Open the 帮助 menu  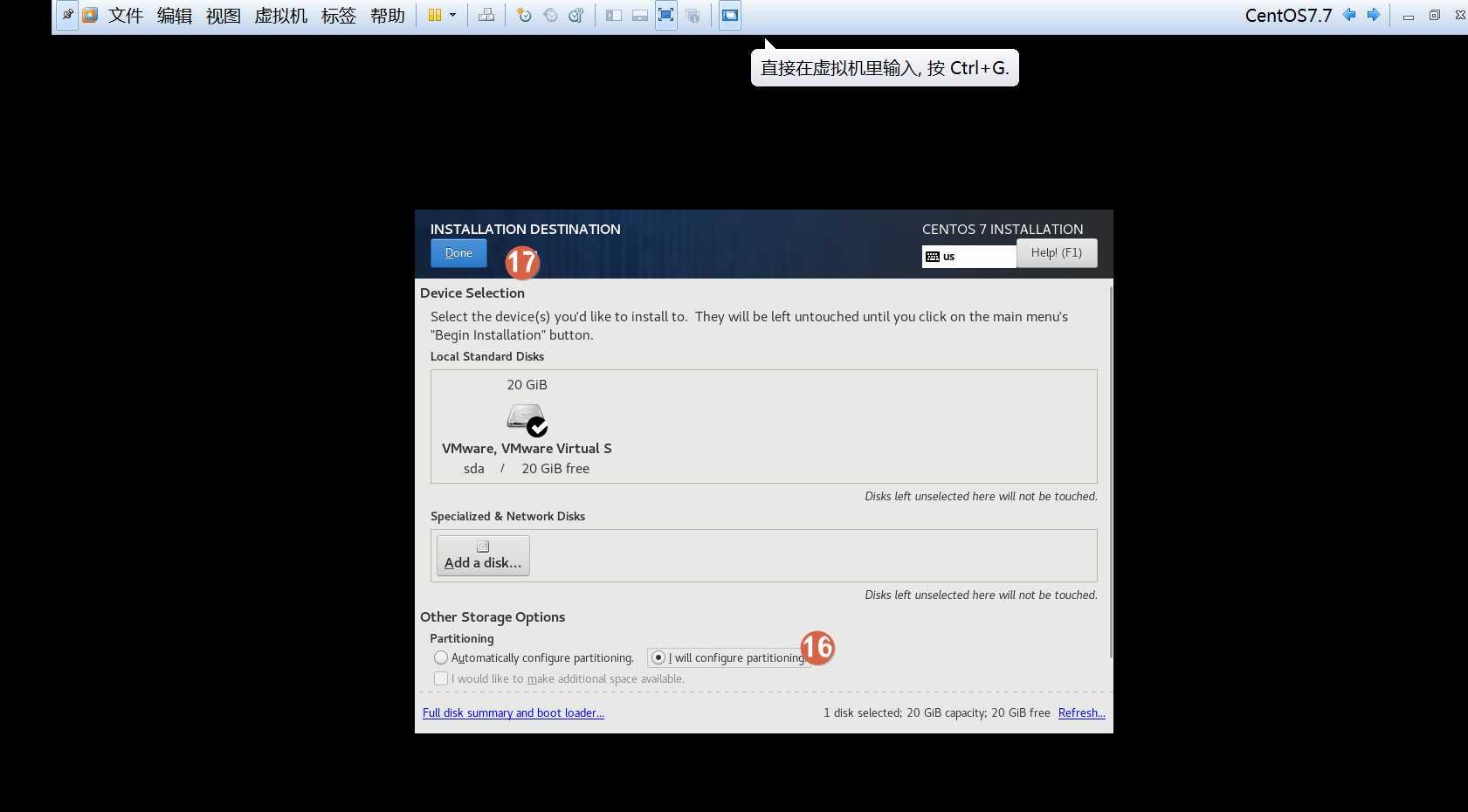click(388, 16)
